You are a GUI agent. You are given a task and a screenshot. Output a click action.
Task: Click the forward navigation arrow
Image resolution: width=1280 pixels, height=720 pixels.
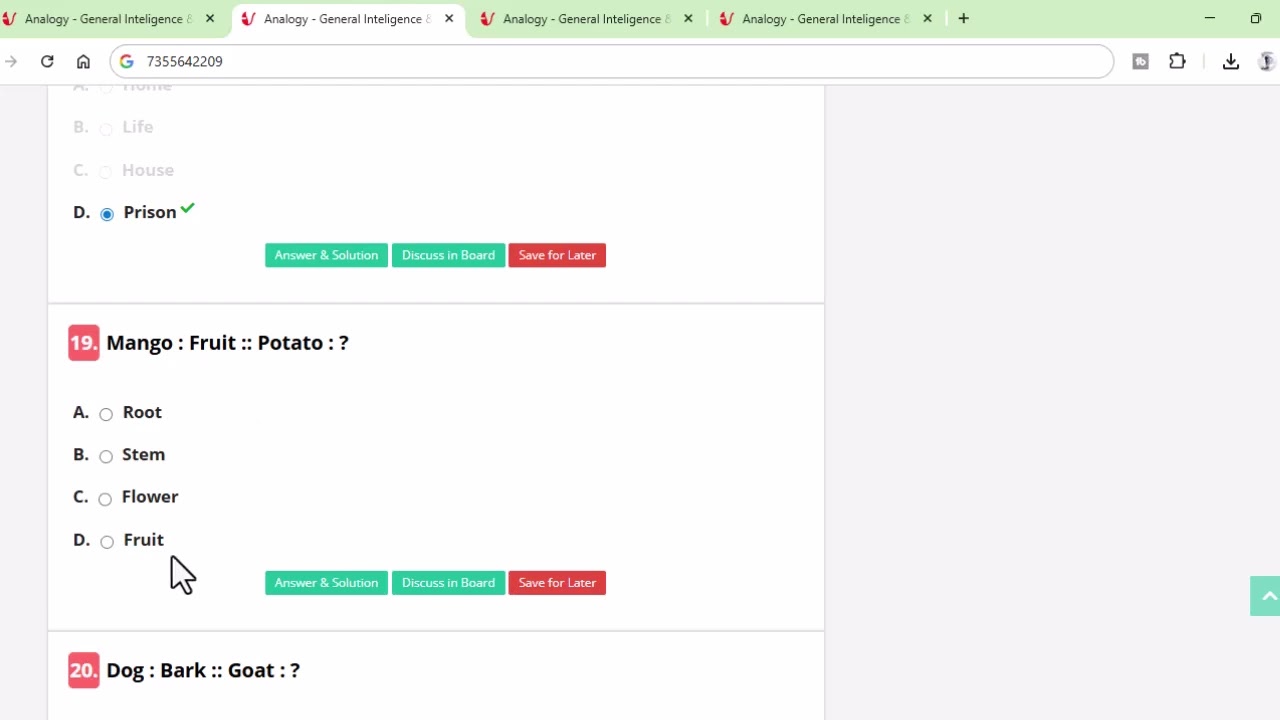click(11, 61)
